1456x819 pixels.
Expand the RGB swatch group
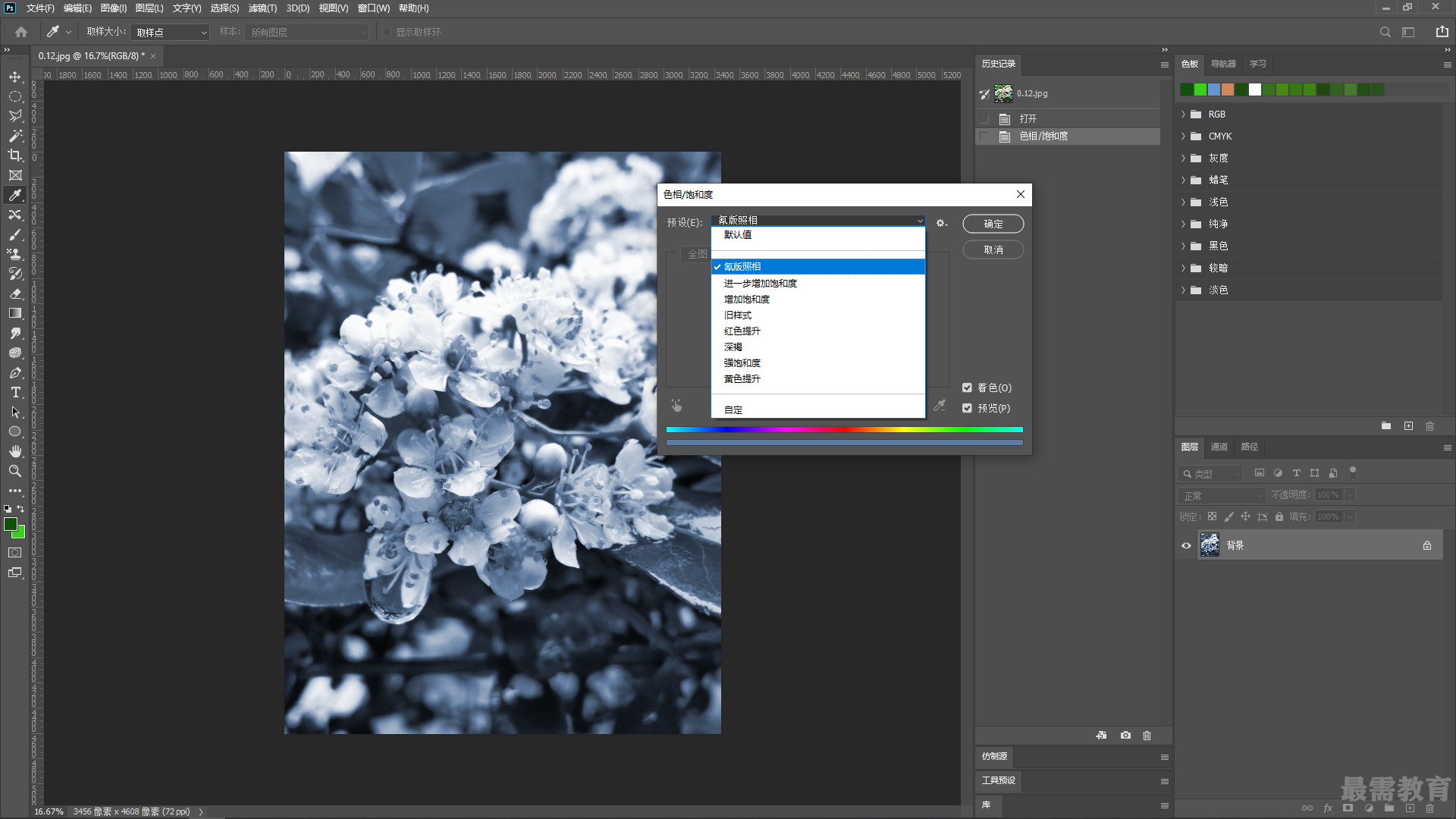tap(1183, 115)
